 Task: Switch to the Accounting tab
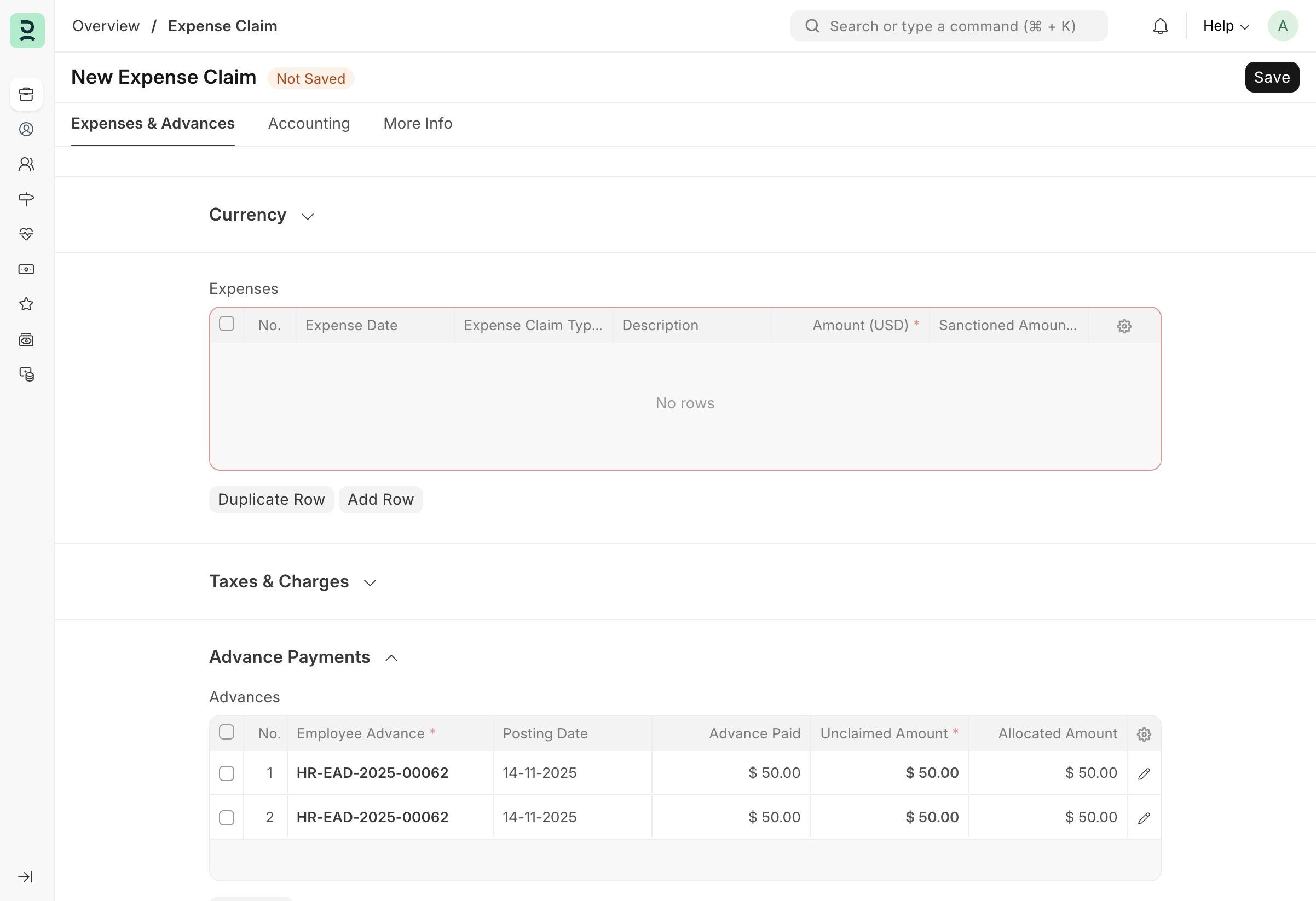[309, 124]
